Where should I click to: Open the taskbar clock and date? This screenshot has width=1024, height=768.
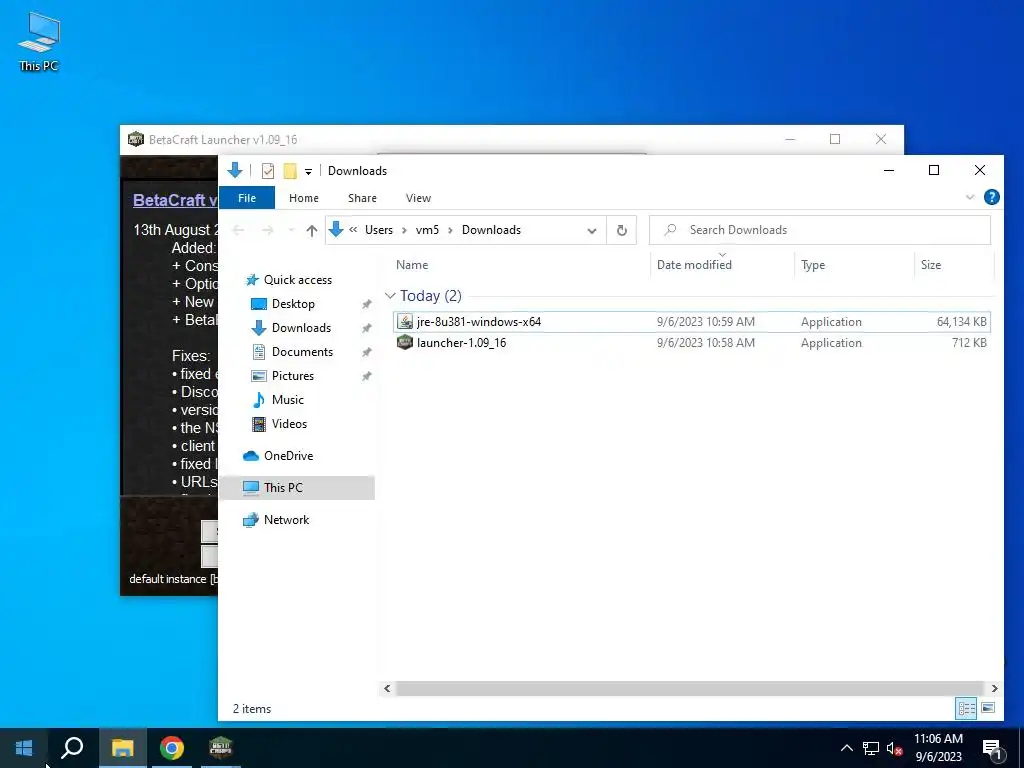click(x=938, y=748)
